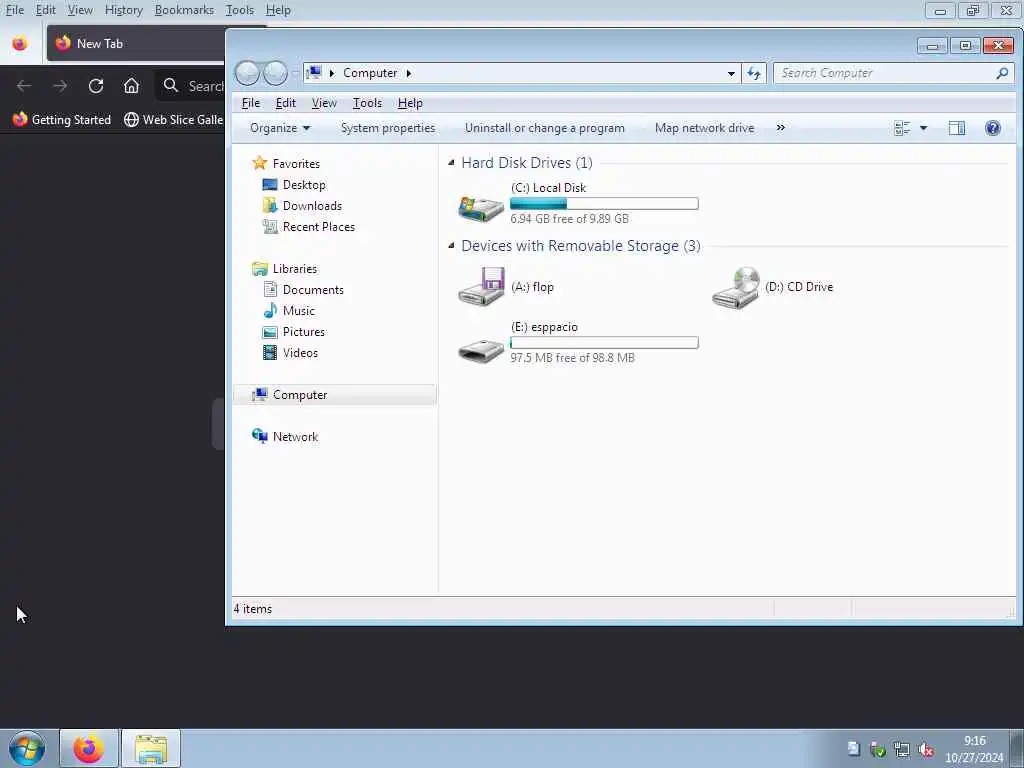1024x768 pixels.
Task: Click Firefox back arrow
Action: click(x=24, y=86)
